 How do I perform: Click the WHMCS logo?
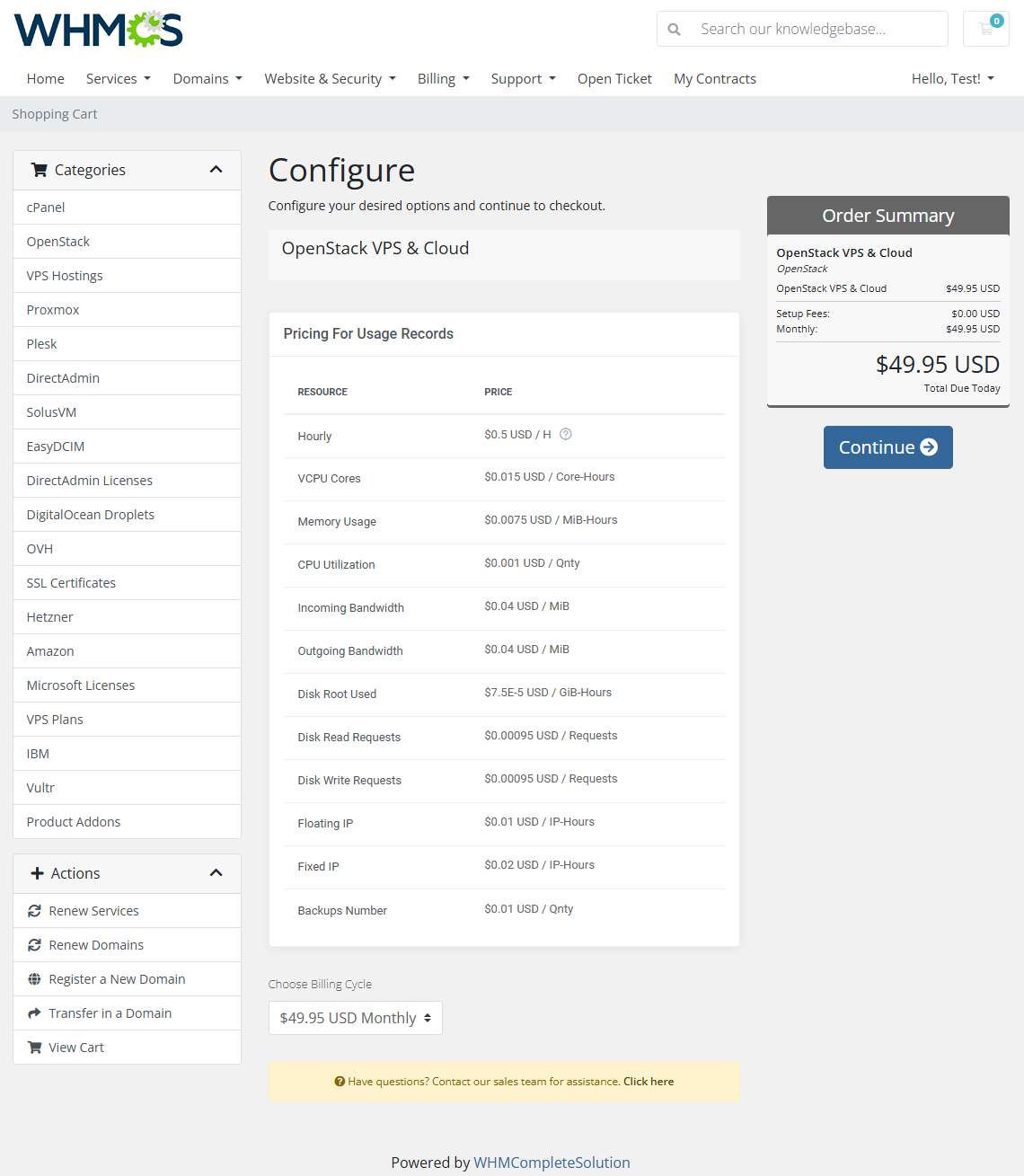[x=99, y=30]
